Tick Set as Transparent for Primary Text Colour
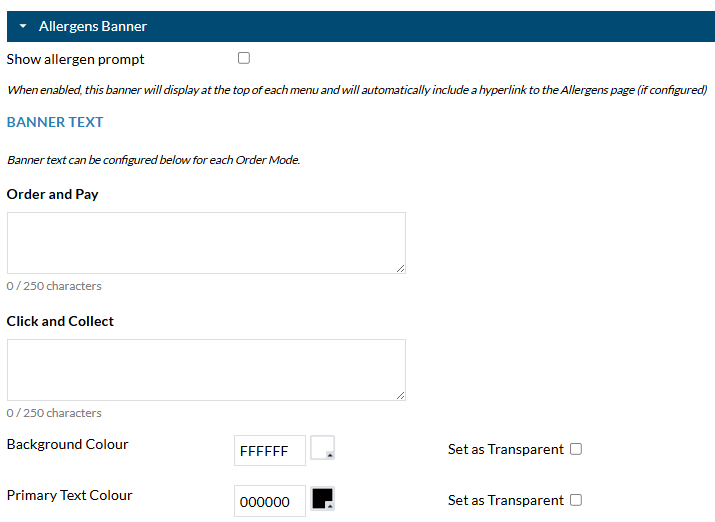 click(x=576, y=500)
